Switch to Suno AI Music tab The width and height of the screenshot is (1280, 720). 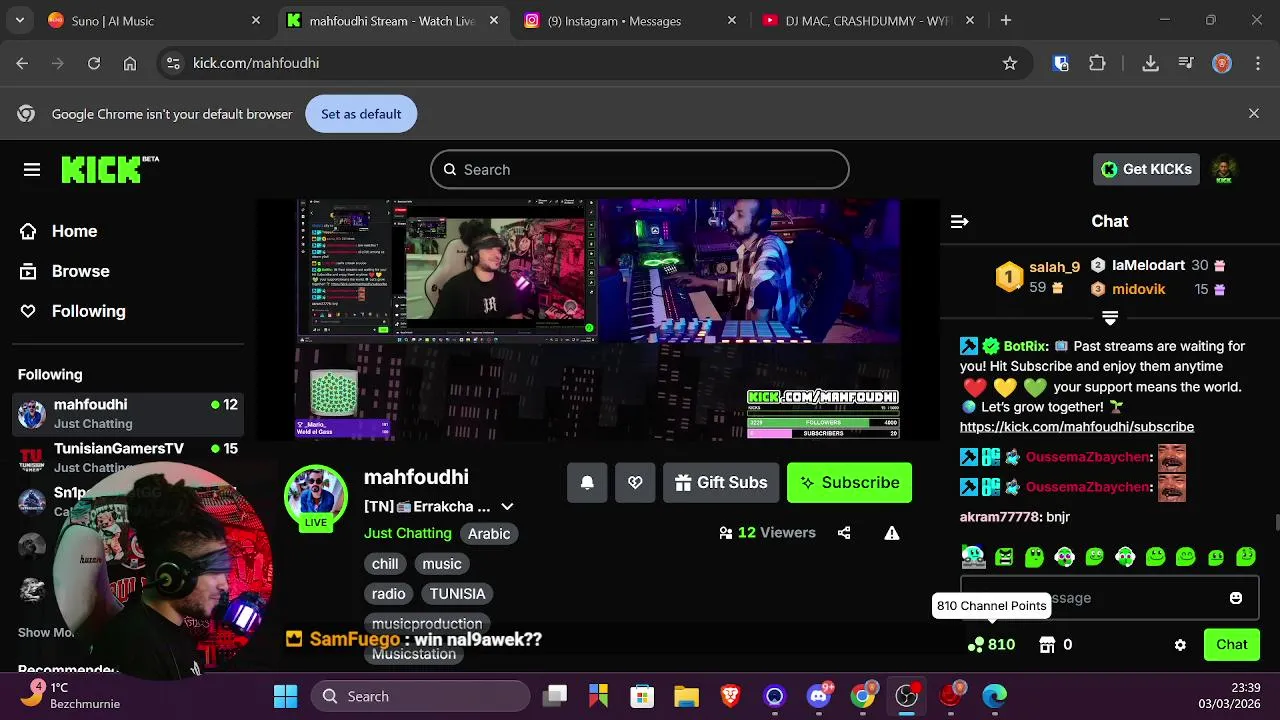(x=154, y=21)
